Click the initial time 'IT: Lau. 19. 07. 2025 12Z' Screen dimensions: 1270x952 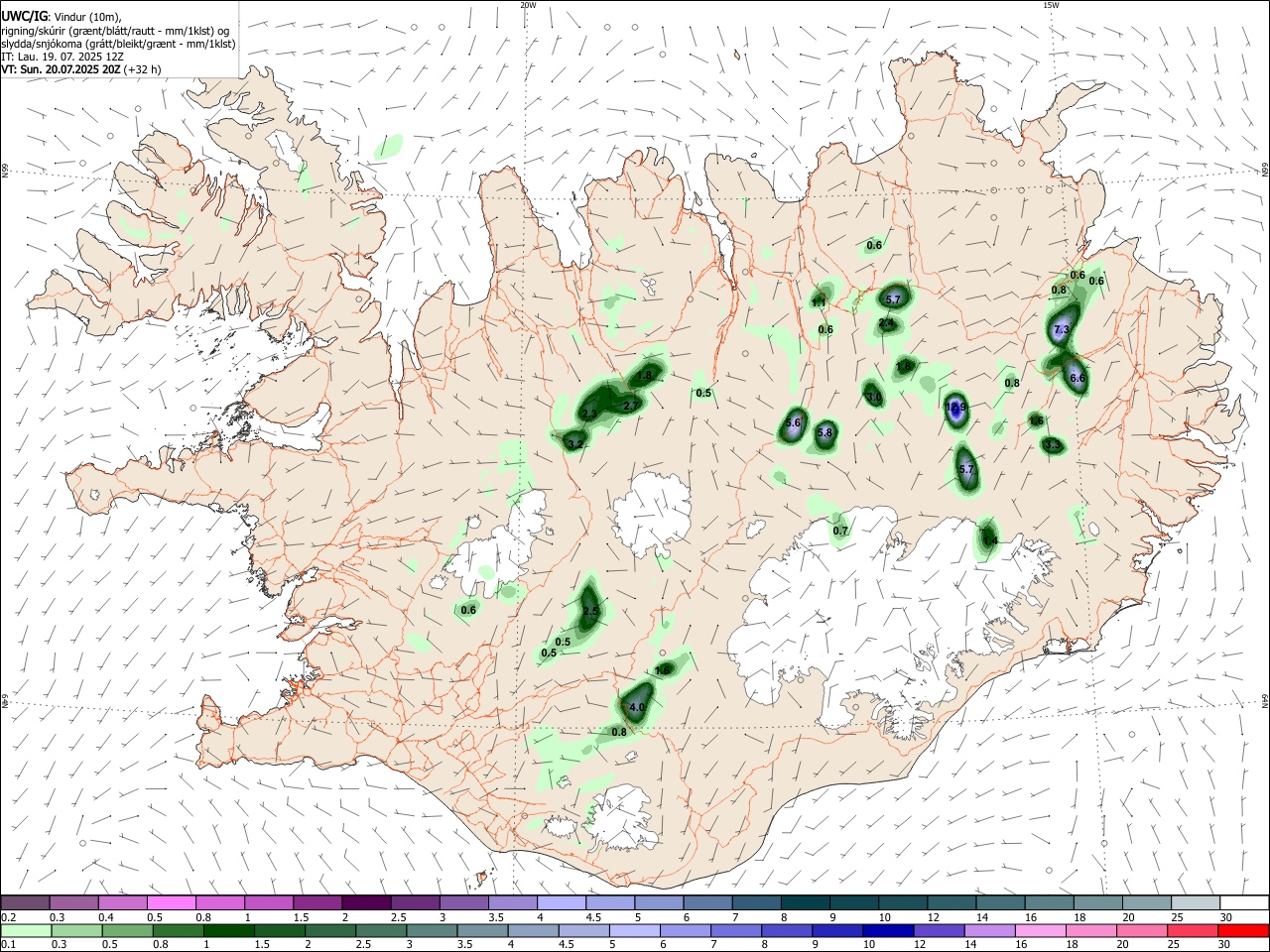click(x=63, y=57)
